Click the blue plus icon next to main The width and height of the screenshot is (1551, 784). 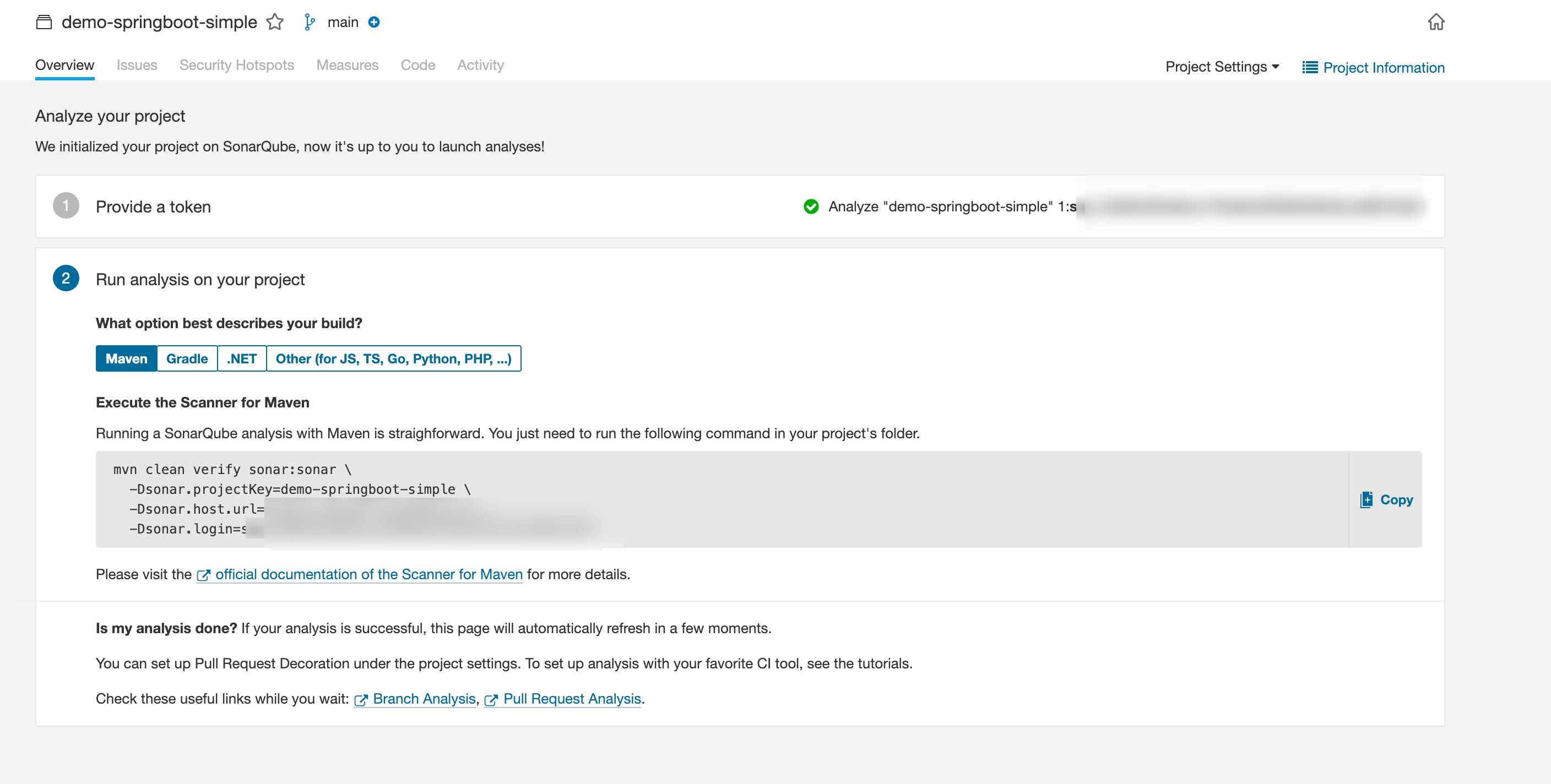374,22
